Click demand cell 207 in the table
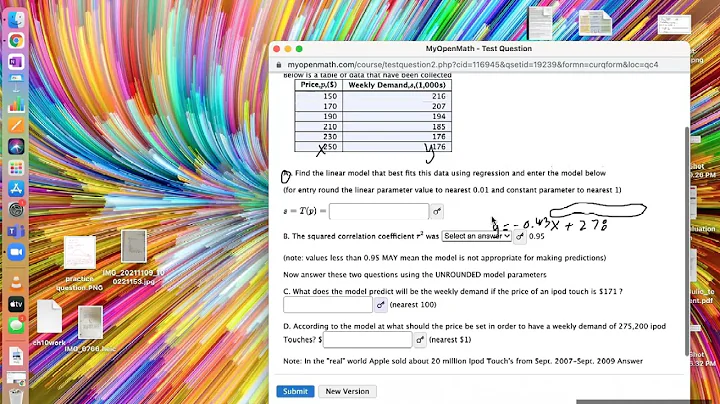 (x=397, y=106)
